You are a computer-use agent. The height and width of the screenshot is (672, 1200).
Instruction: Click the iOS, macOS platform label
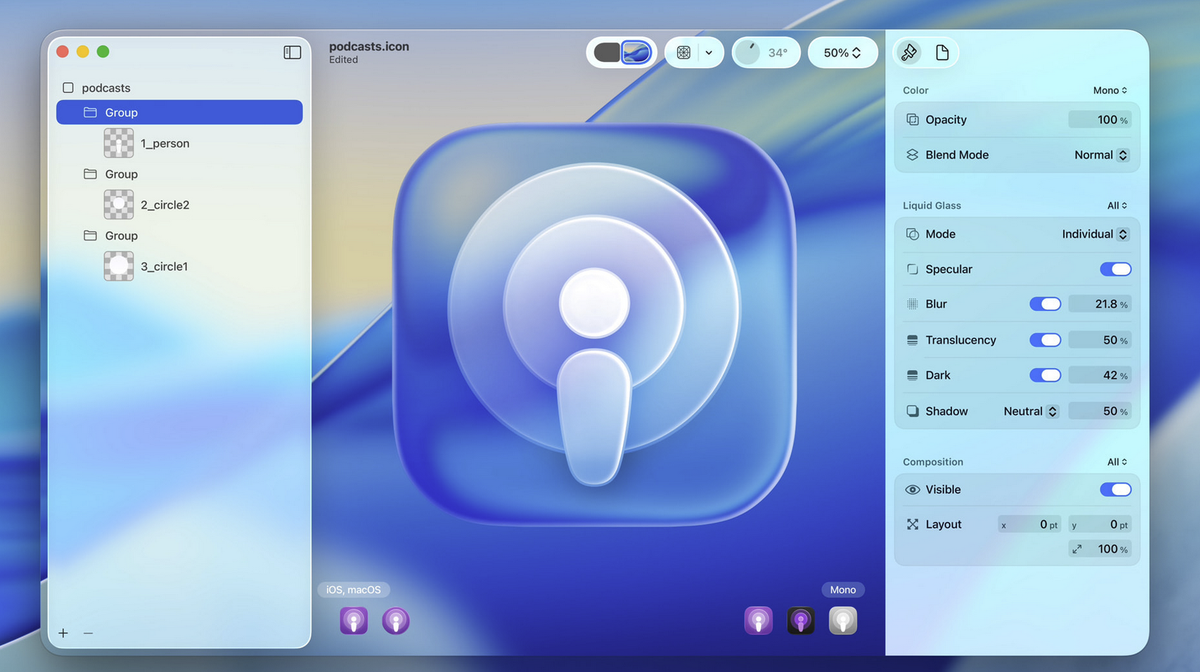354,590
